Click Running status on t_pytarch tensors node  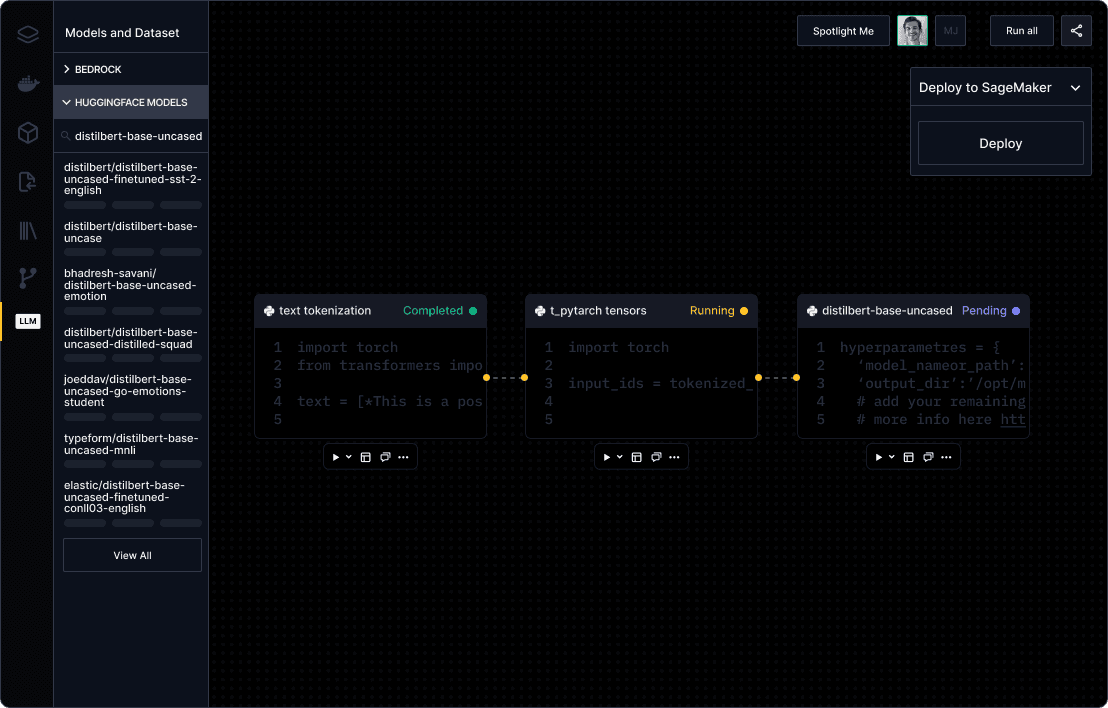(719, 311)
